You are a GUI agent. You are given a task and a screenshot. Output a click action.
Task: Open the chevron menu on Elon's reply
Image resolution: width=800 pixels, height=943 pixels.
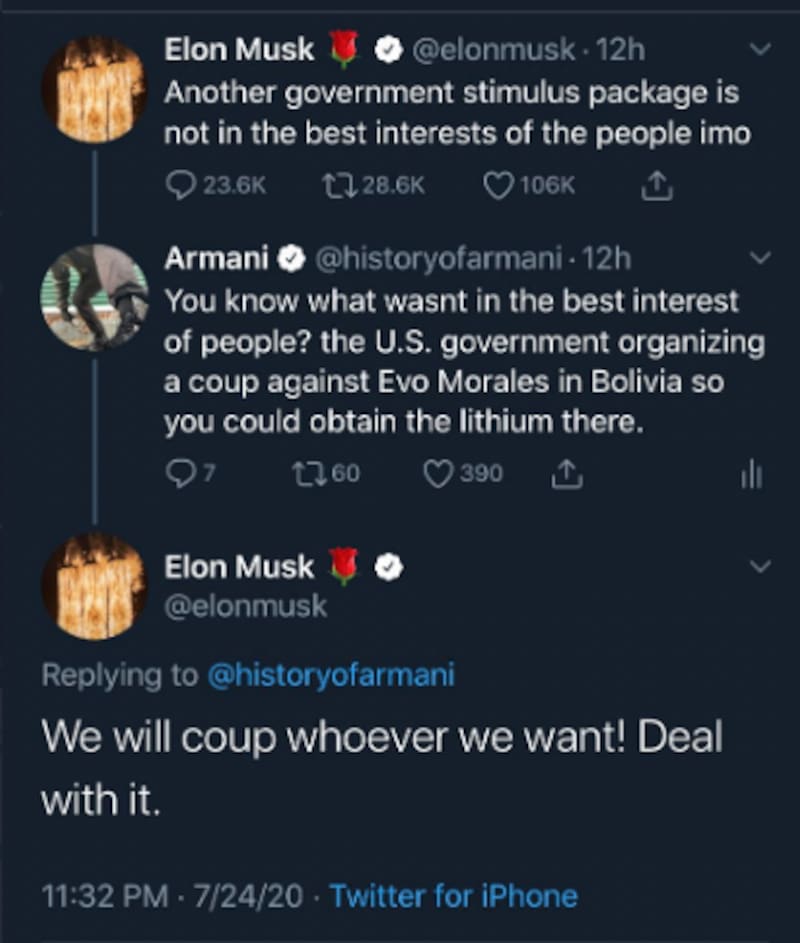[760, 568]
